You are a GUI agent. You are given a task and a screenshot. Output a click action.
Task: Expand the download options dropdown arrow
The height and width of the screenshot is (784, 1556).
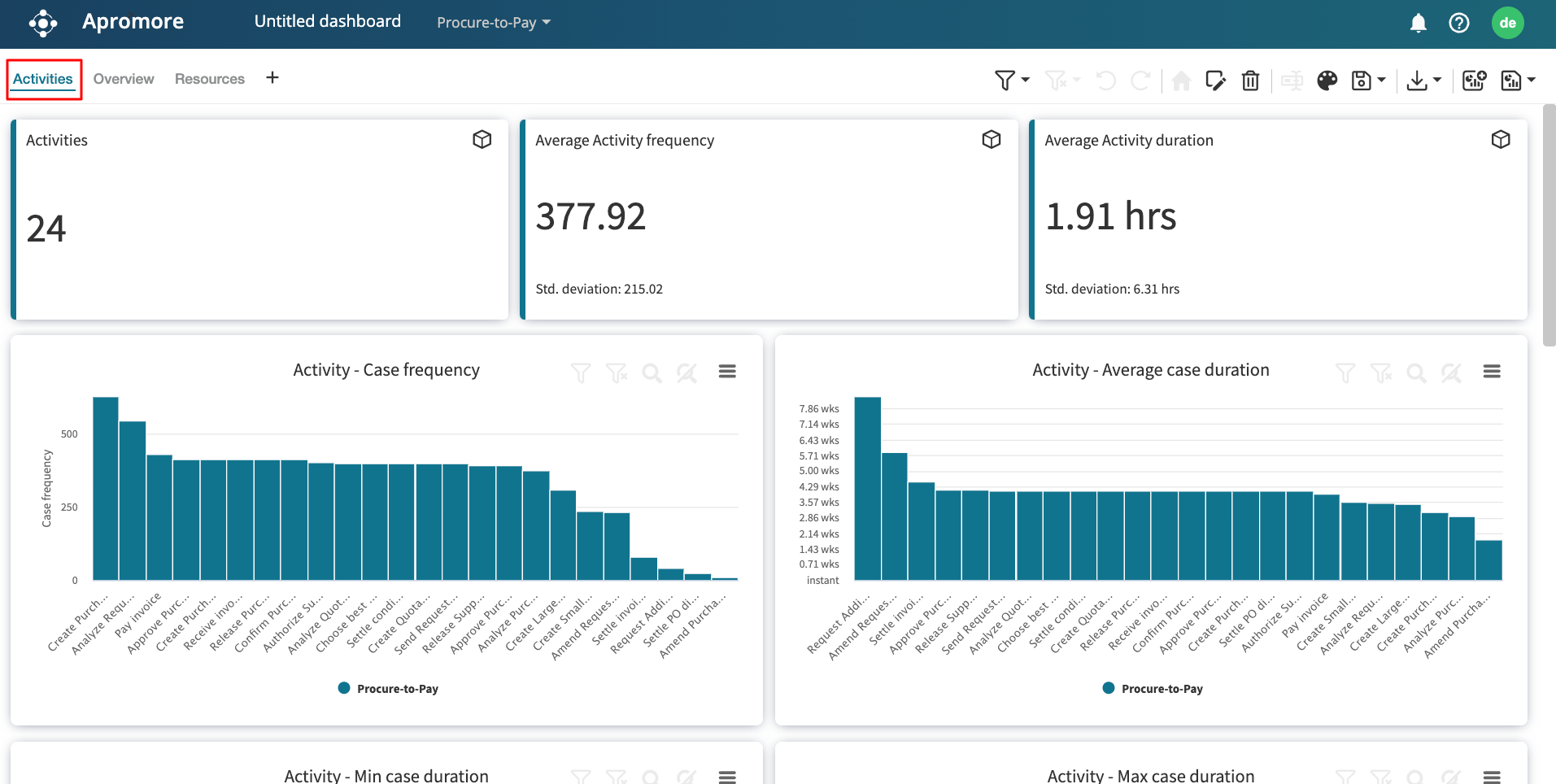(1437, 81)
